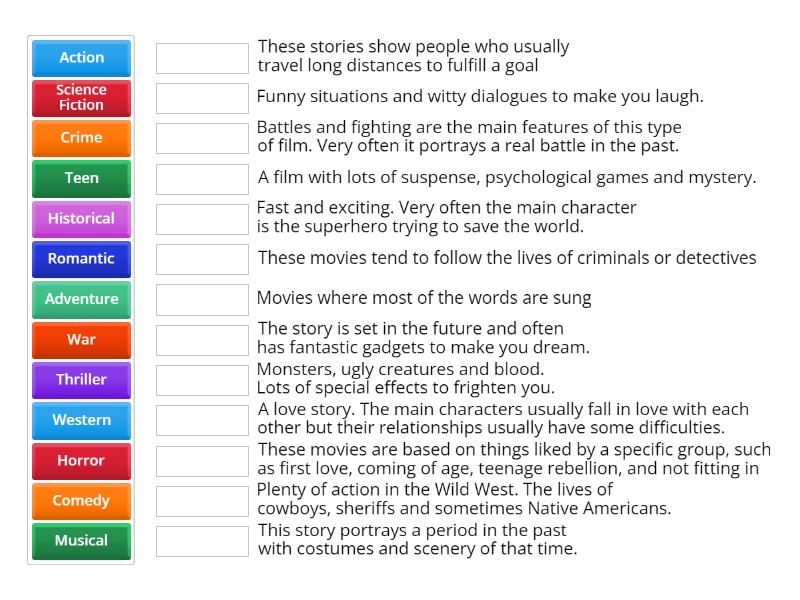
Task: Choose the purple Historical tile
Action: (81, 218)
